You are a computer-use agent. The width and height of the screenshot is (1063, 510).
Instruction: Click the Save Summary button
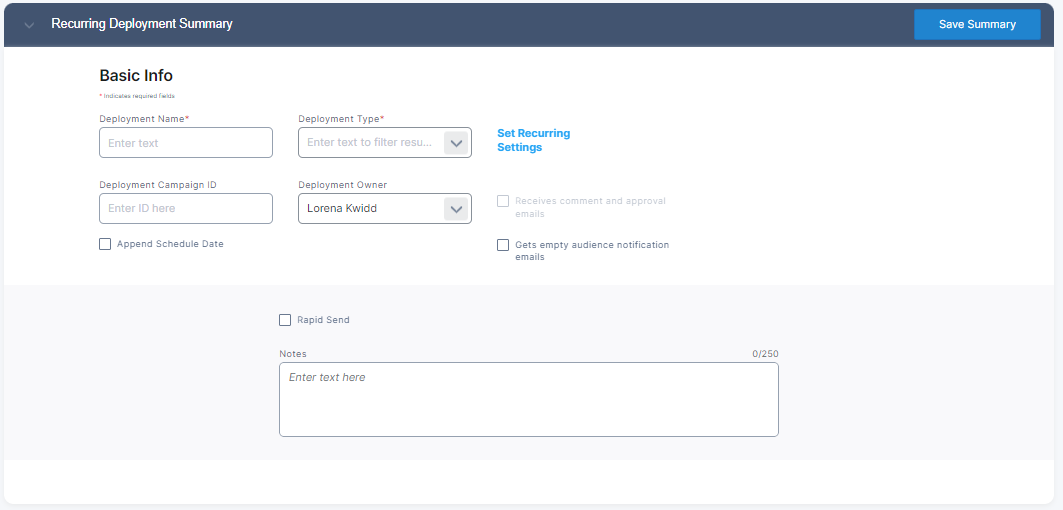[976, 25]
